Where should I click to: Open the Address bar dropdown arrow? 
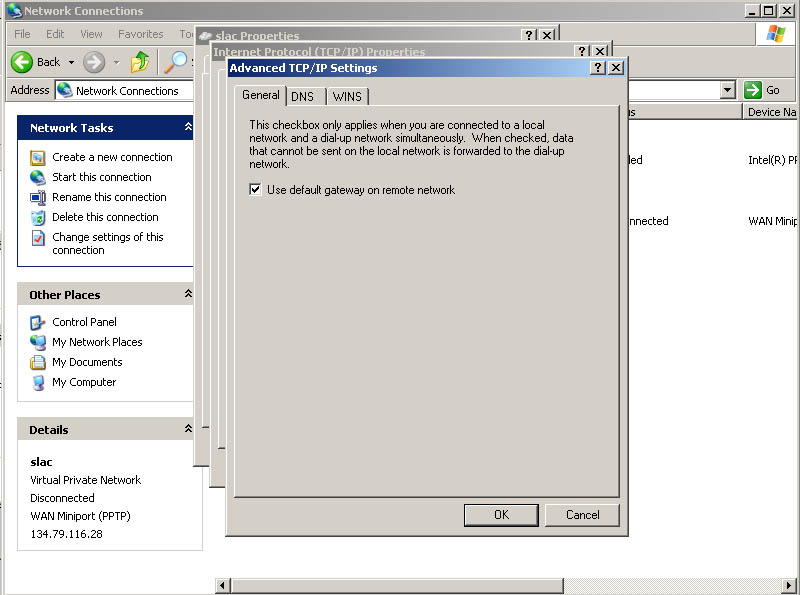728,90
